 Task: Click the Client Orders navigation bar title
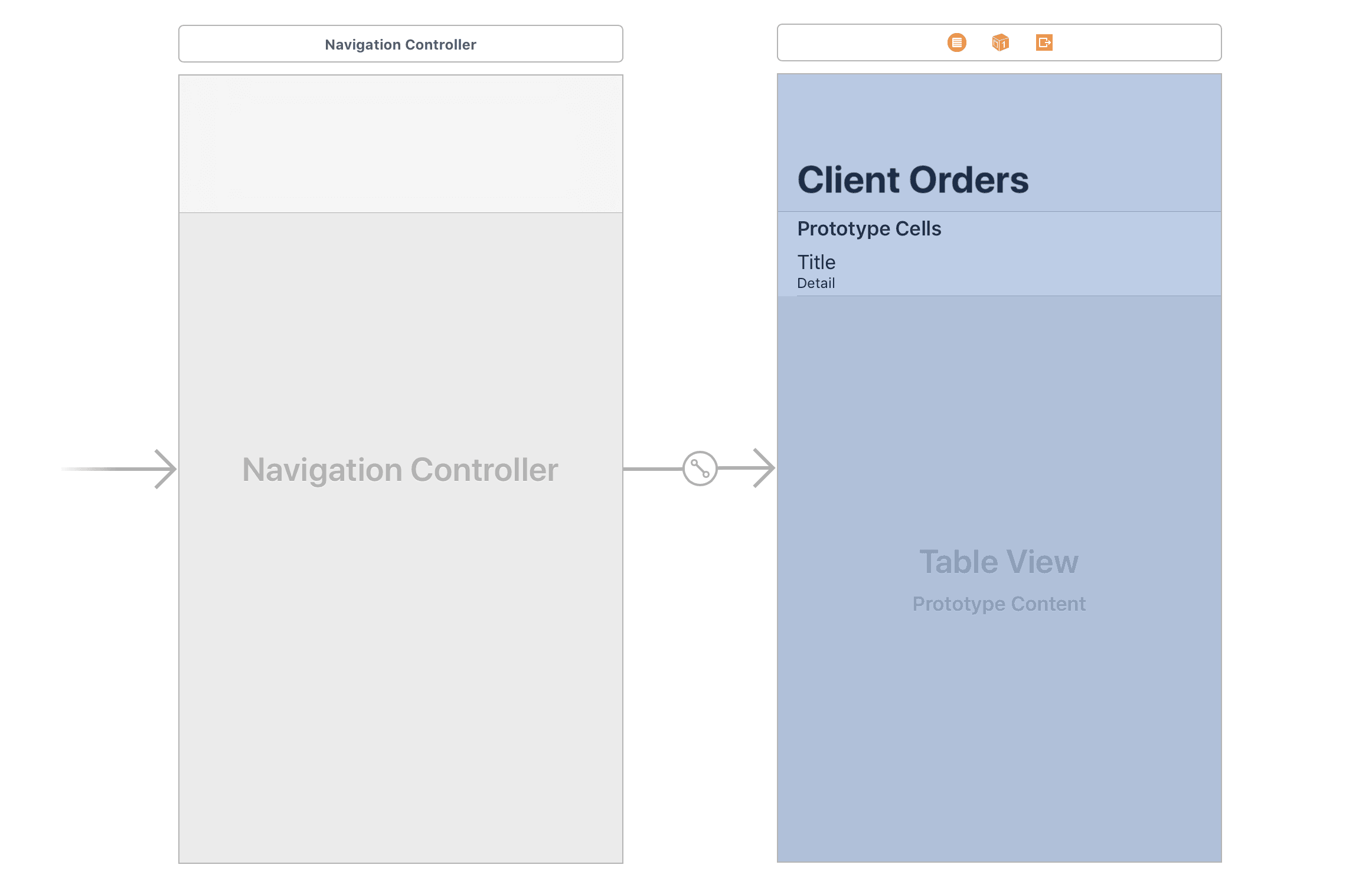(913, 179)
